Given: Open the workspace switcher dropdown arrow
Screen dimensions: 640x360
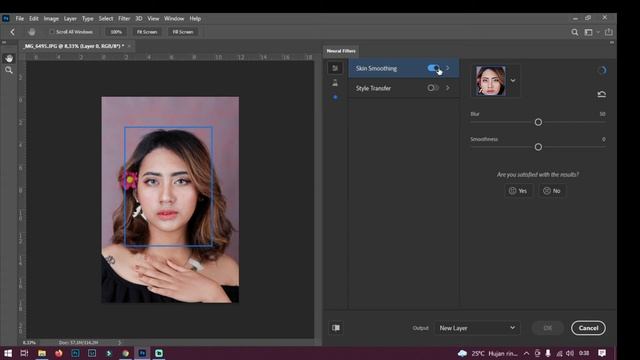Looking at the screenshot, I should [x=598, y=32].
